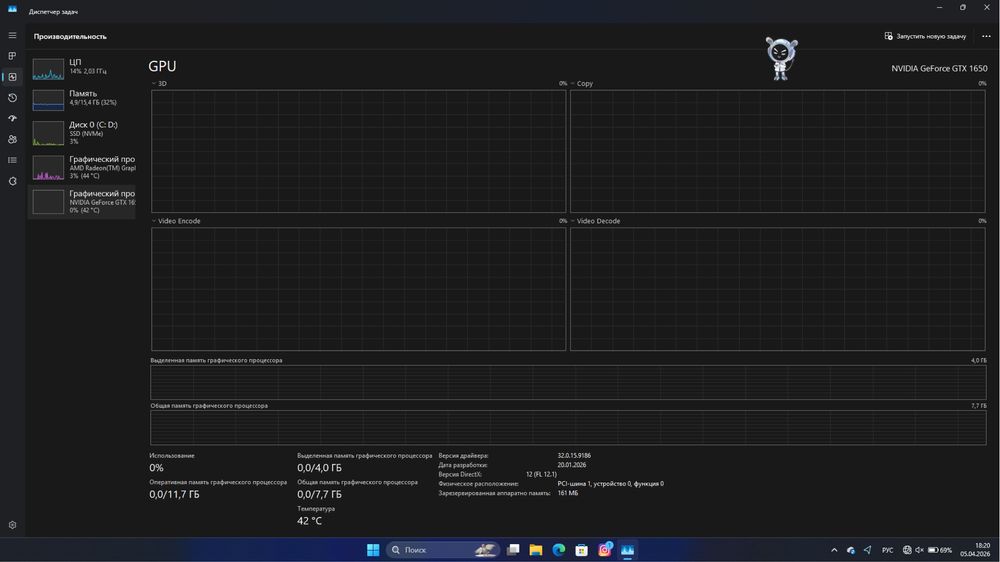Click the 0,0/4,0 ГБ dedicated memory value
Viewport: 1000px width, 562px height.
pyautogui.click(x=319, y=468)
